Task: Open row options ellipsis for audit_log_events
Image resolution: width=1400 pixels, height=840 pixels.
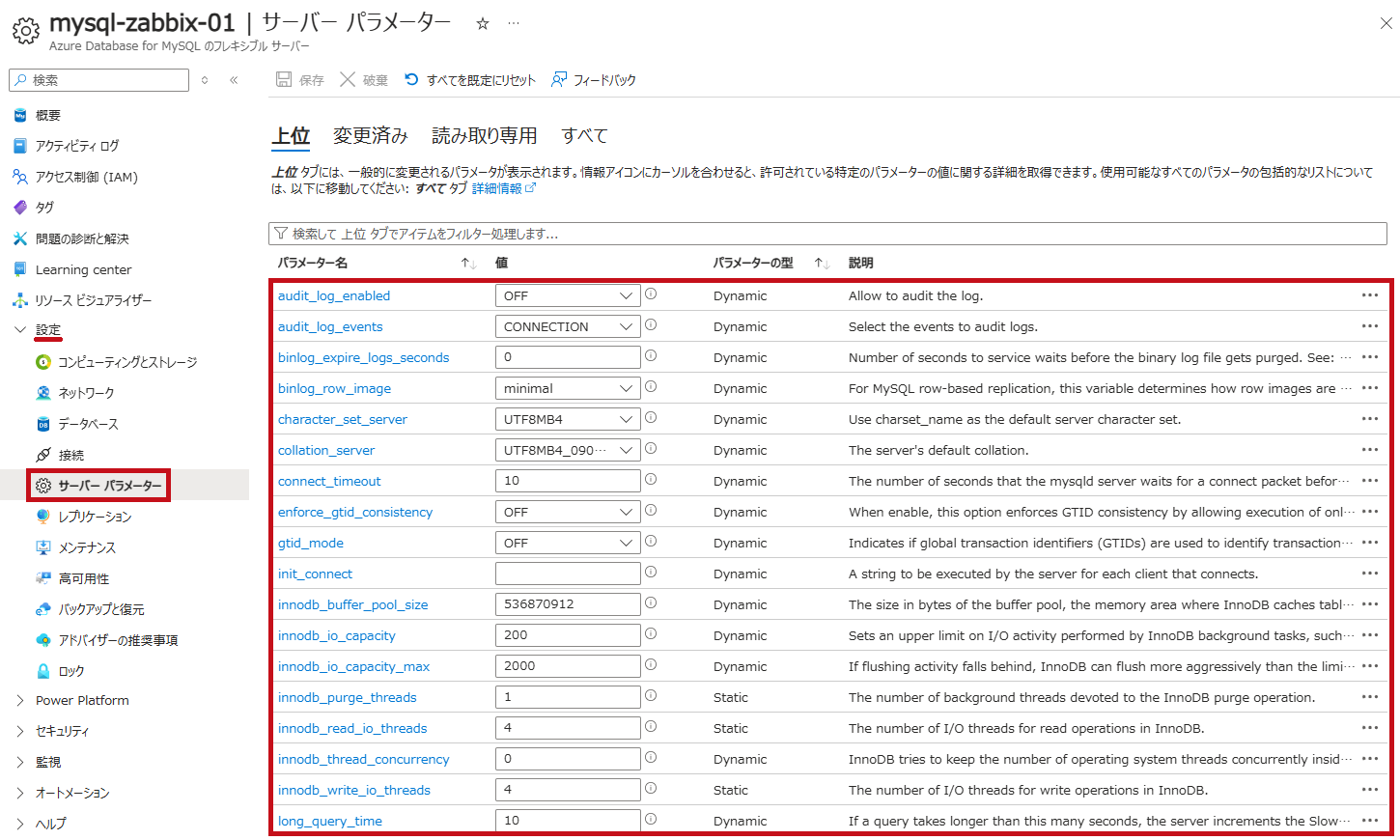Action: (x=1370, y=326)
